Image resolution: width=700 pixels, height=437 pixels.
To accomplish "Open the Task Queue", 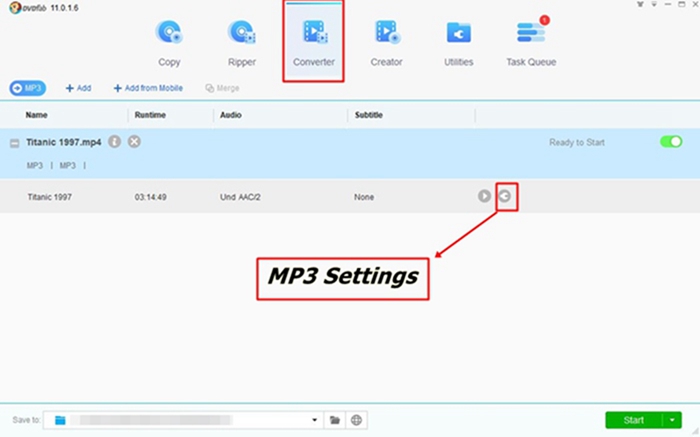I will (532, 42).
